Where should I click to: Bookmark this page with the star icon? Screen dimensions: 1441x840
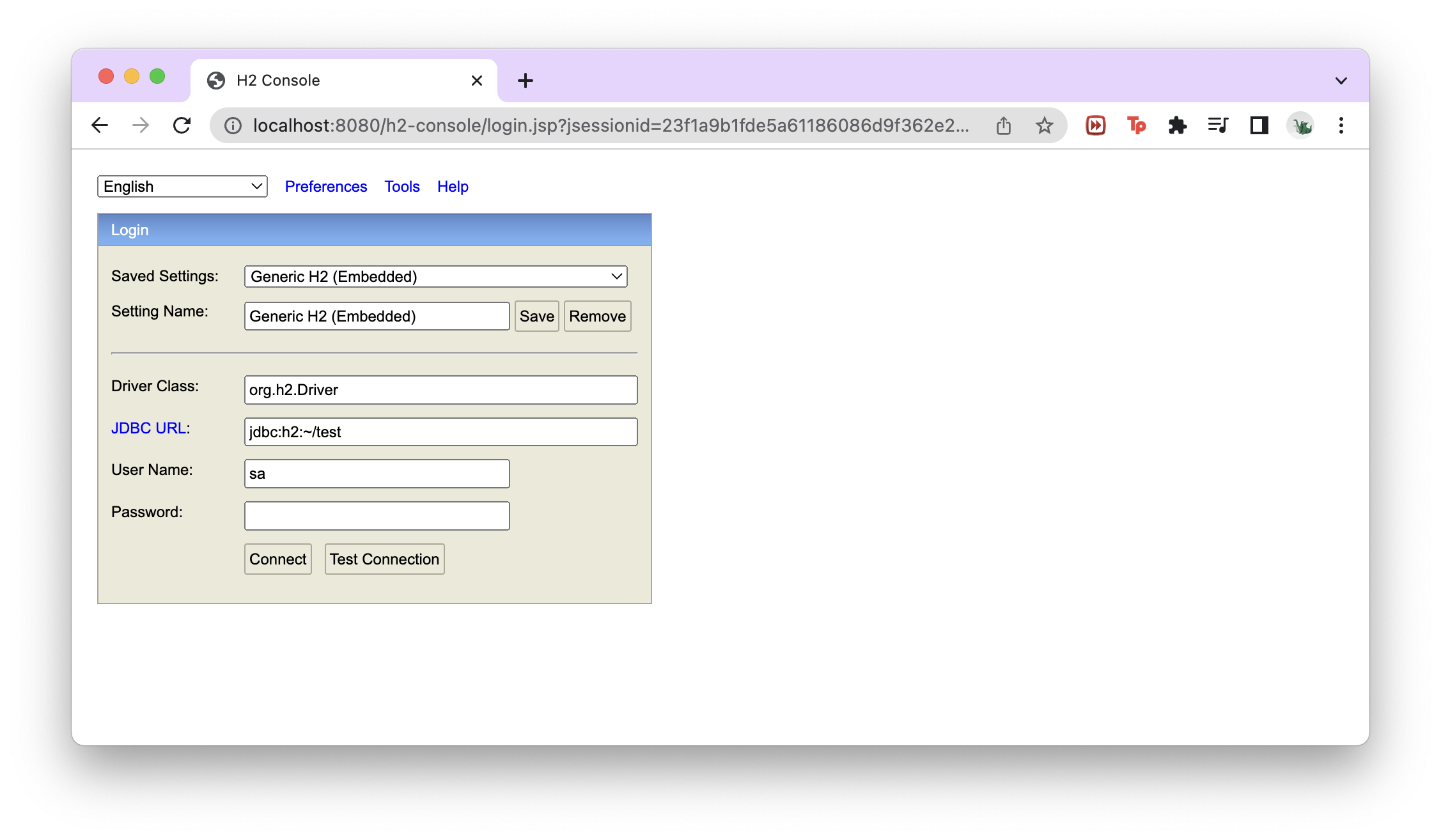(x=1044, y=125)
